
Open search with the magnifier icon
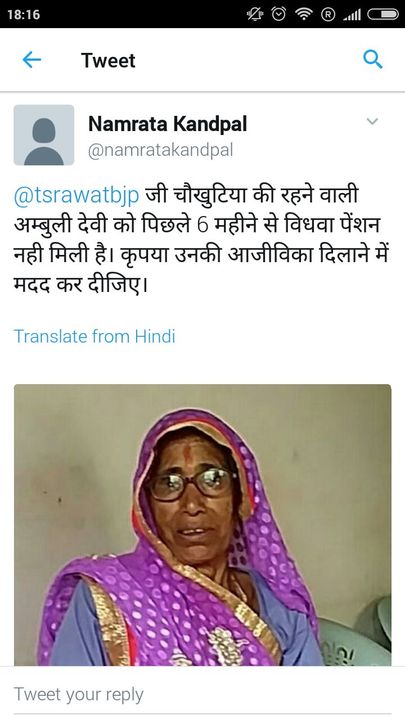[372, 60]
